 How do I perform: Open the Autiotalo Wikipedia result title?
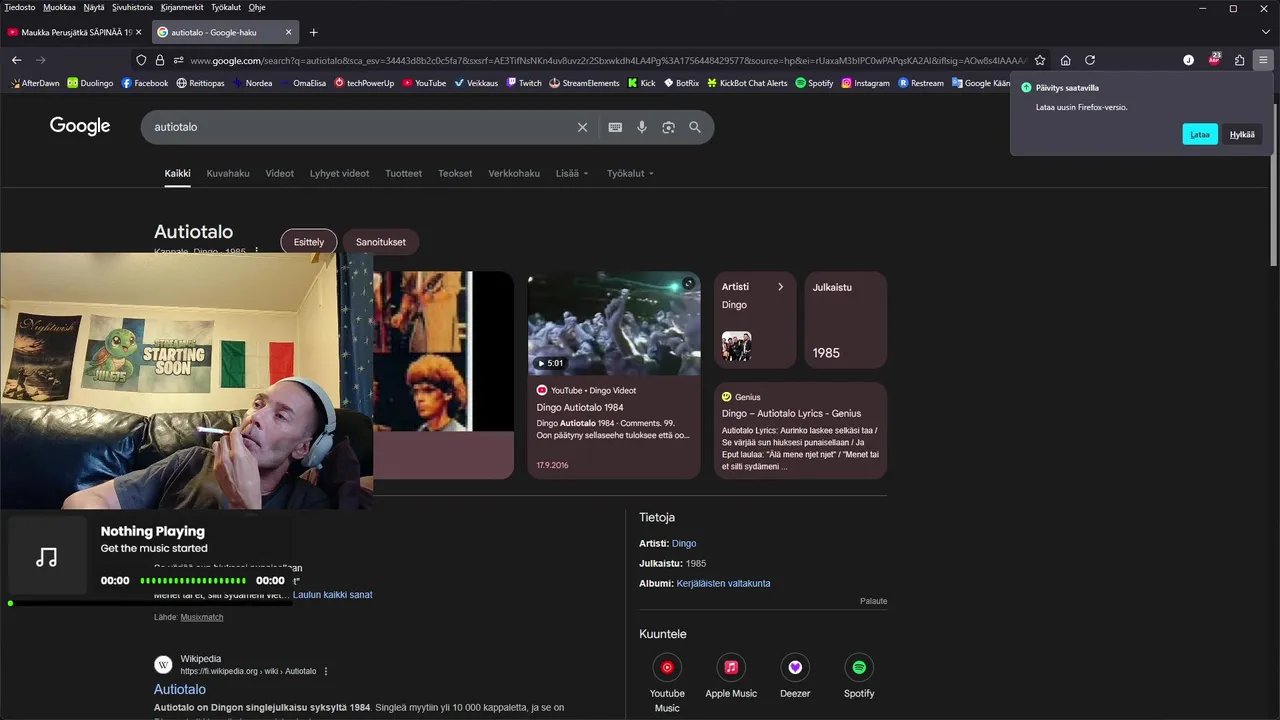click(x=180, y=689)
